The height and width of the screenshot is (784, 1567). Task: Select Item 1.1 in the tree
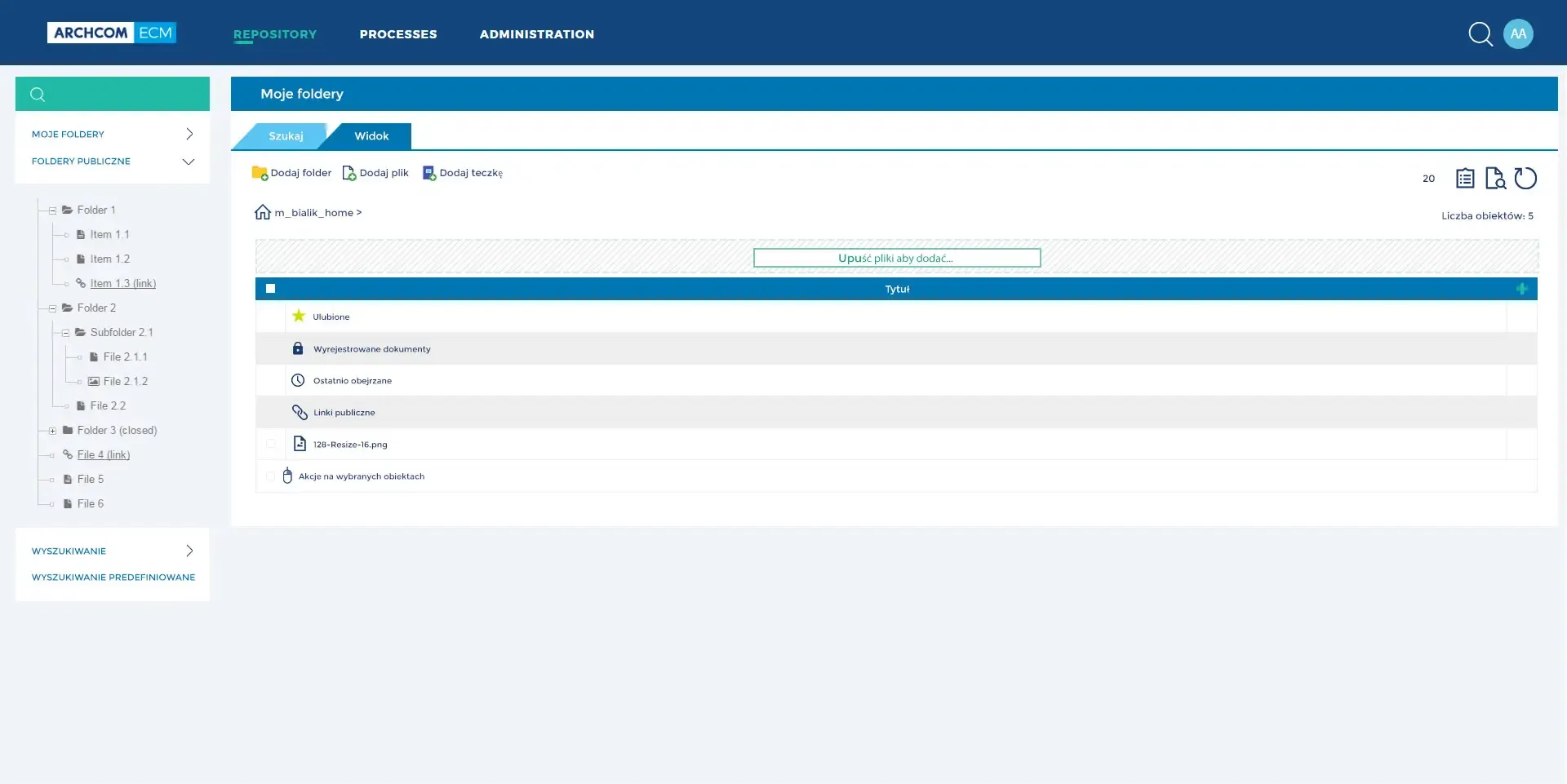[x=110, y=234]
